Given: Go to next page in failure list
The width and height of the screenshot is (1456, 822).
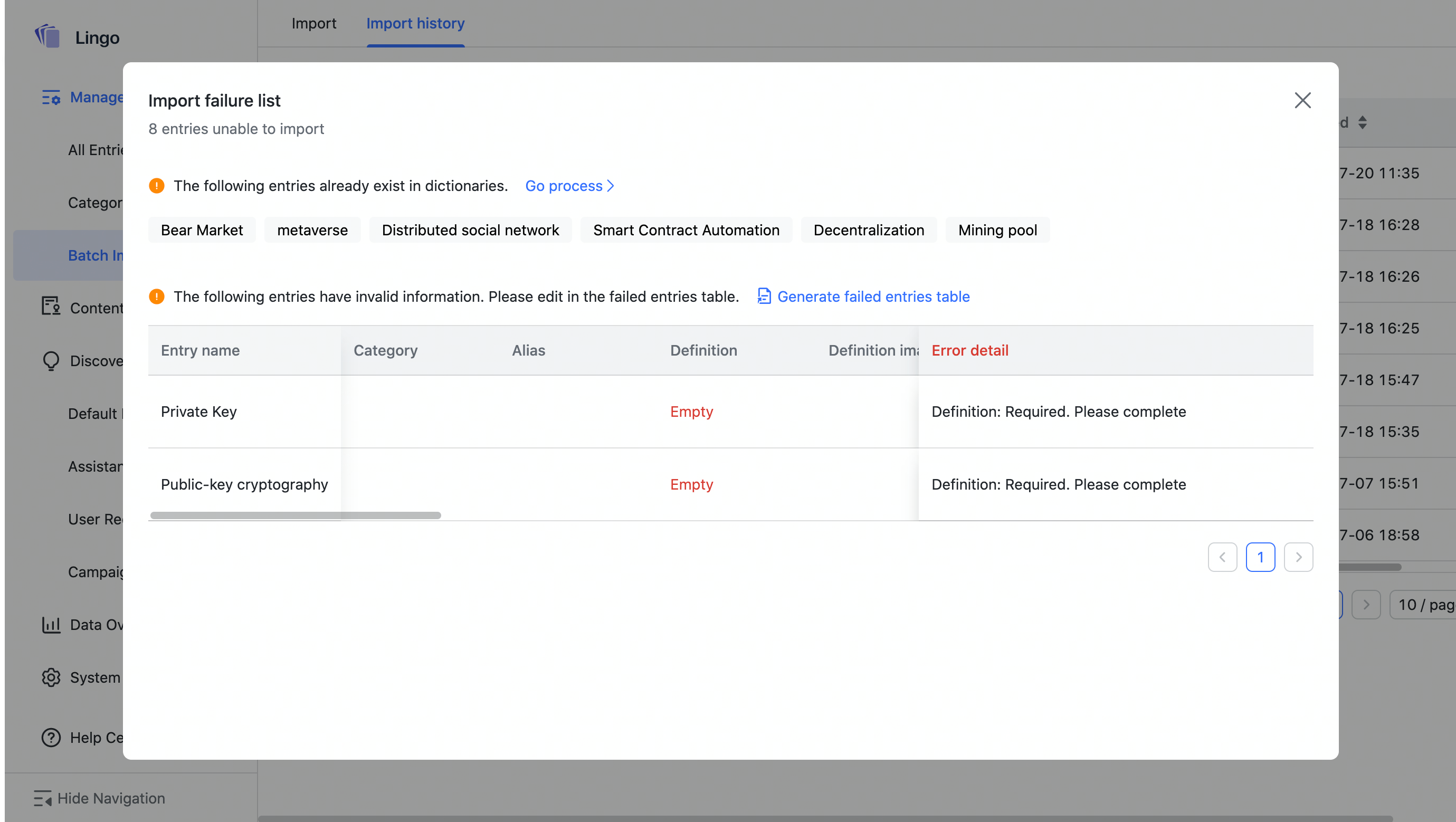Looking at the screenshot, I should (x=1298, y=557).
